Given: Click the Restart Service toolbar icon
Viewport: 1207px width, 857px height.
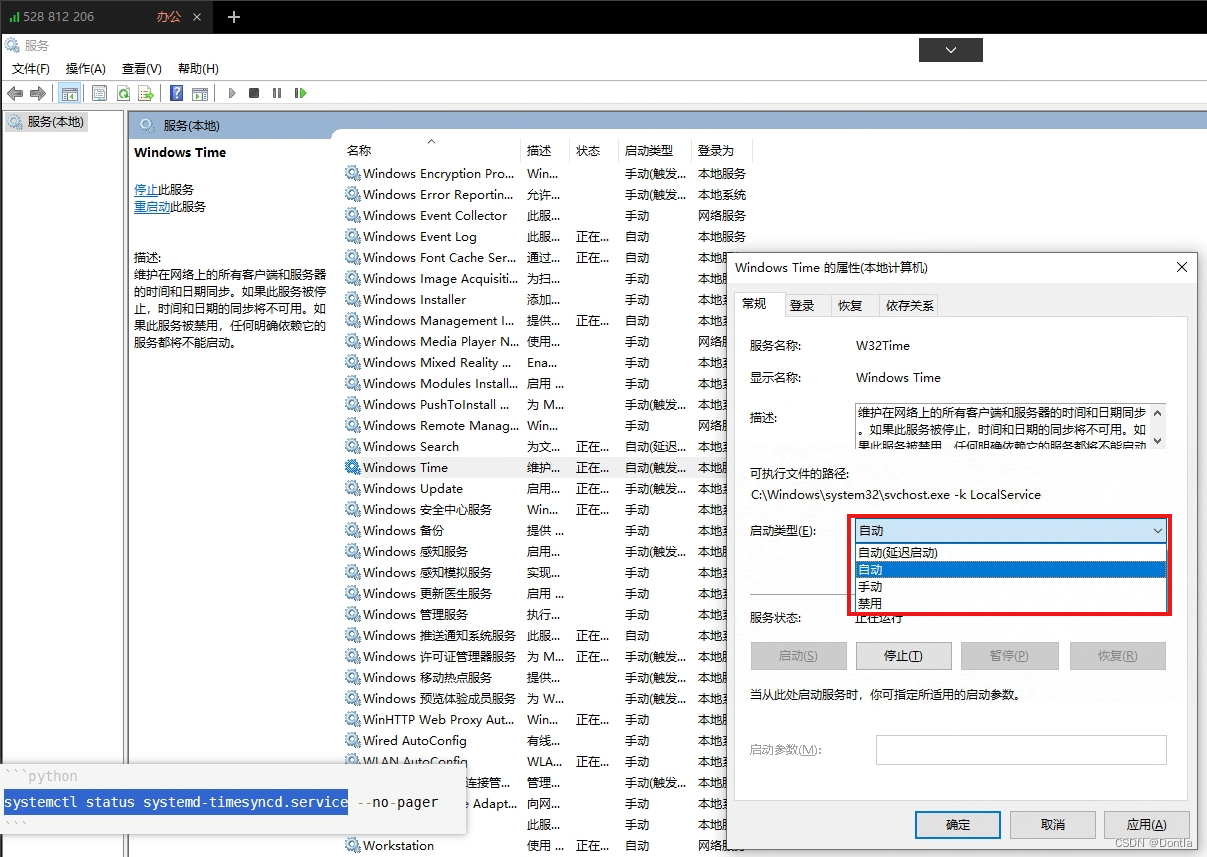Looking at the screenshot, I should [300, 93].
